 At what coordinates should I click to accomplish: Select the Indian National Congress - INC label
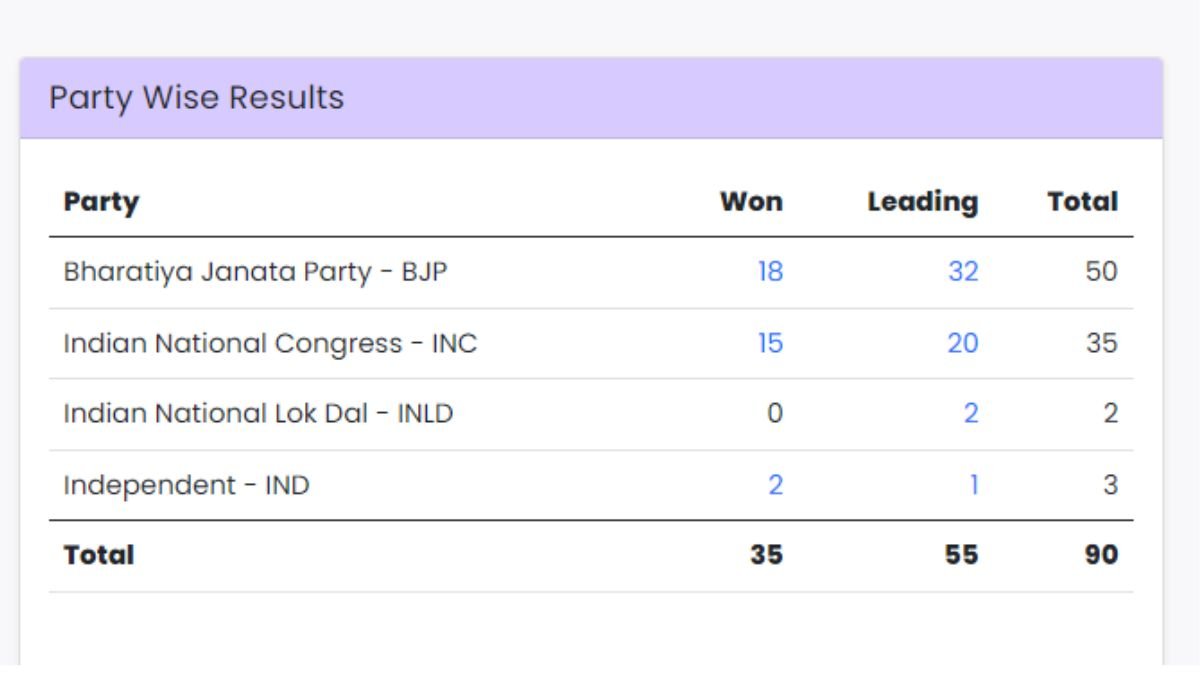coord(270,343)
